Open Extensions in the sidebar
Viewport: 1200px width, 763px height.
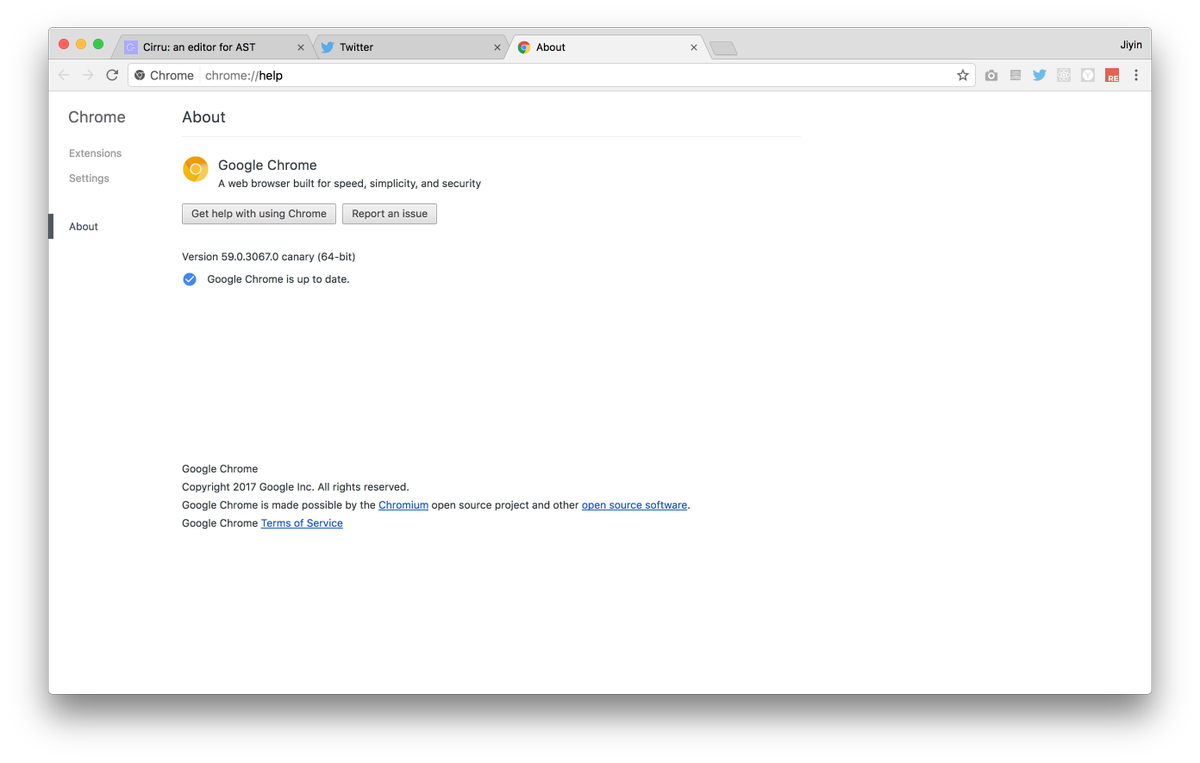click(x=95, y=153)
